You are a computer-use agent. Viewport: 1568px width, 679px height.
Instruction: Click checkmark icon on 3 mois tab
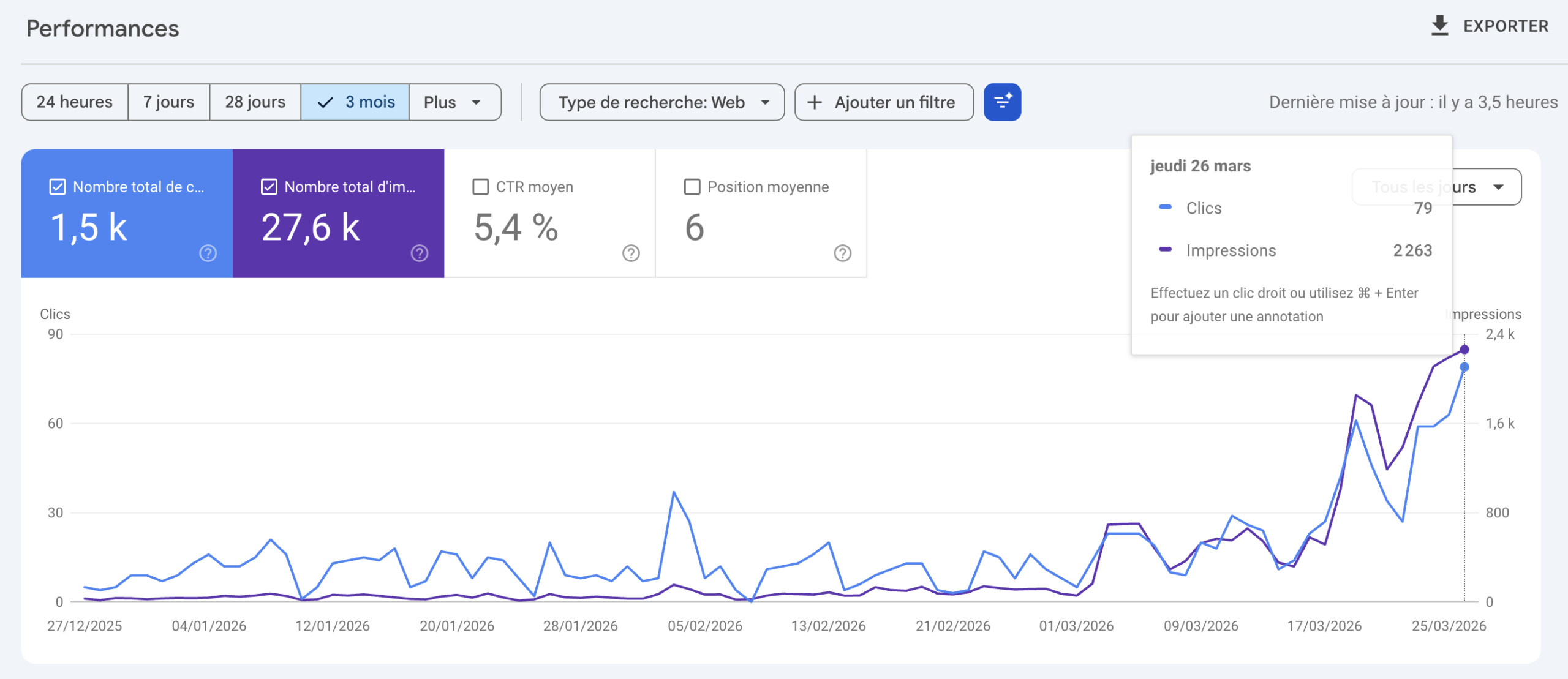pyautogui.click(x=325, y=102)
